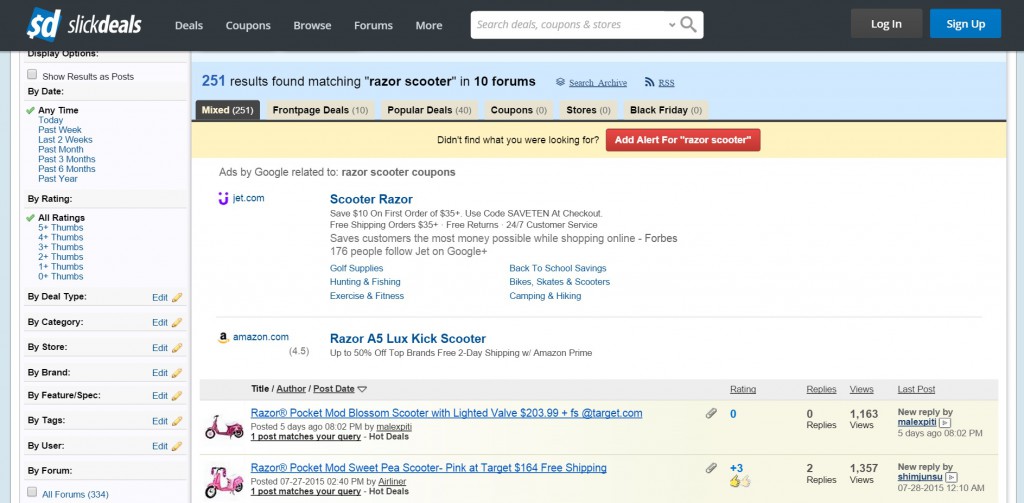Sort results by Rating column
The width and height of the screenshot is (1024, 503).
point(743,389)
